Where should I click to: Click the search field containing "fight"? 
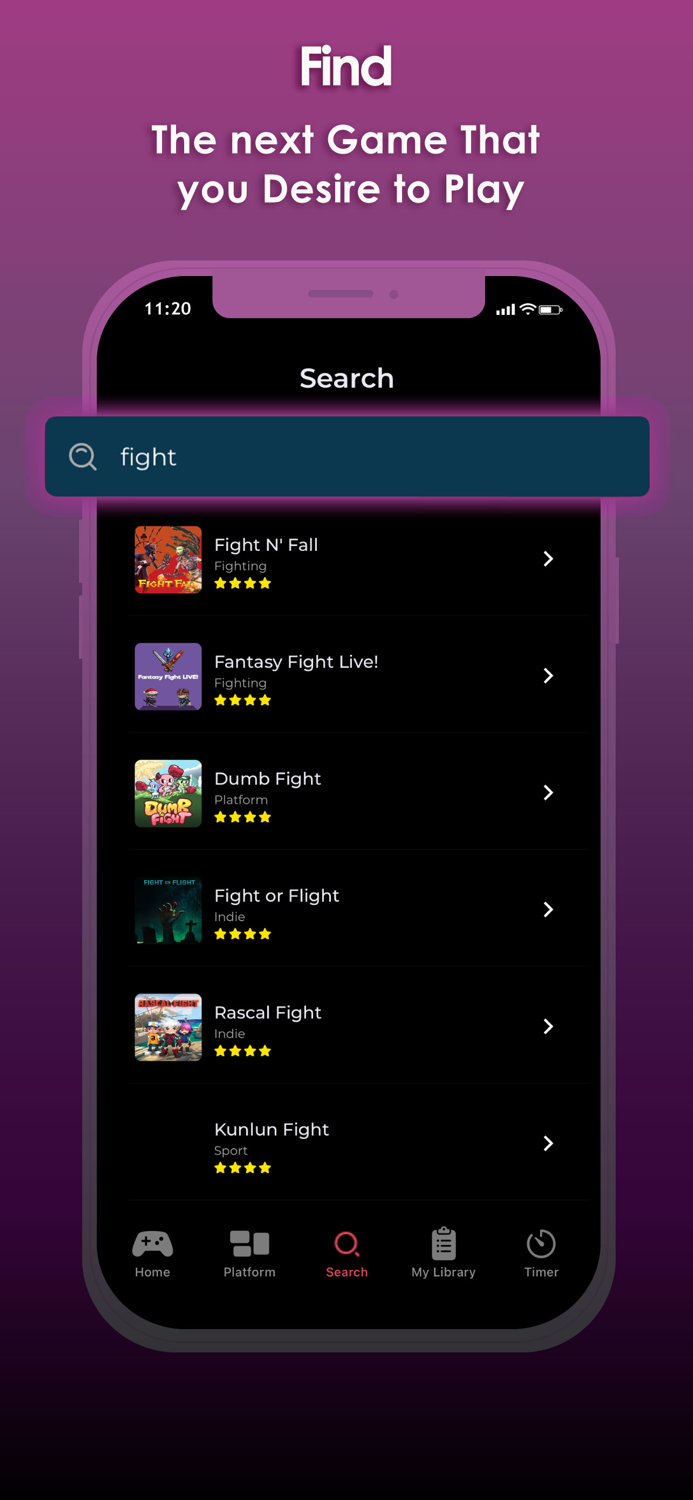(x=347, y=457)
